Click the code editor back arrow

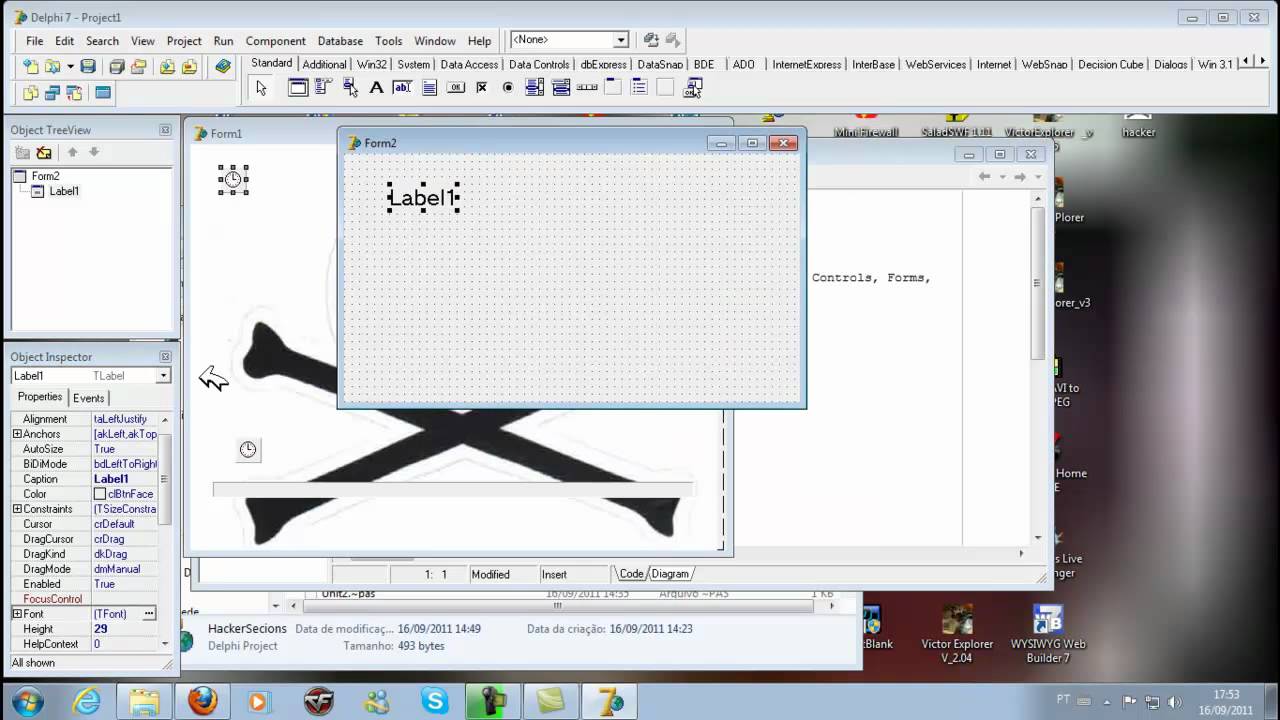click(x=985, y=177)
